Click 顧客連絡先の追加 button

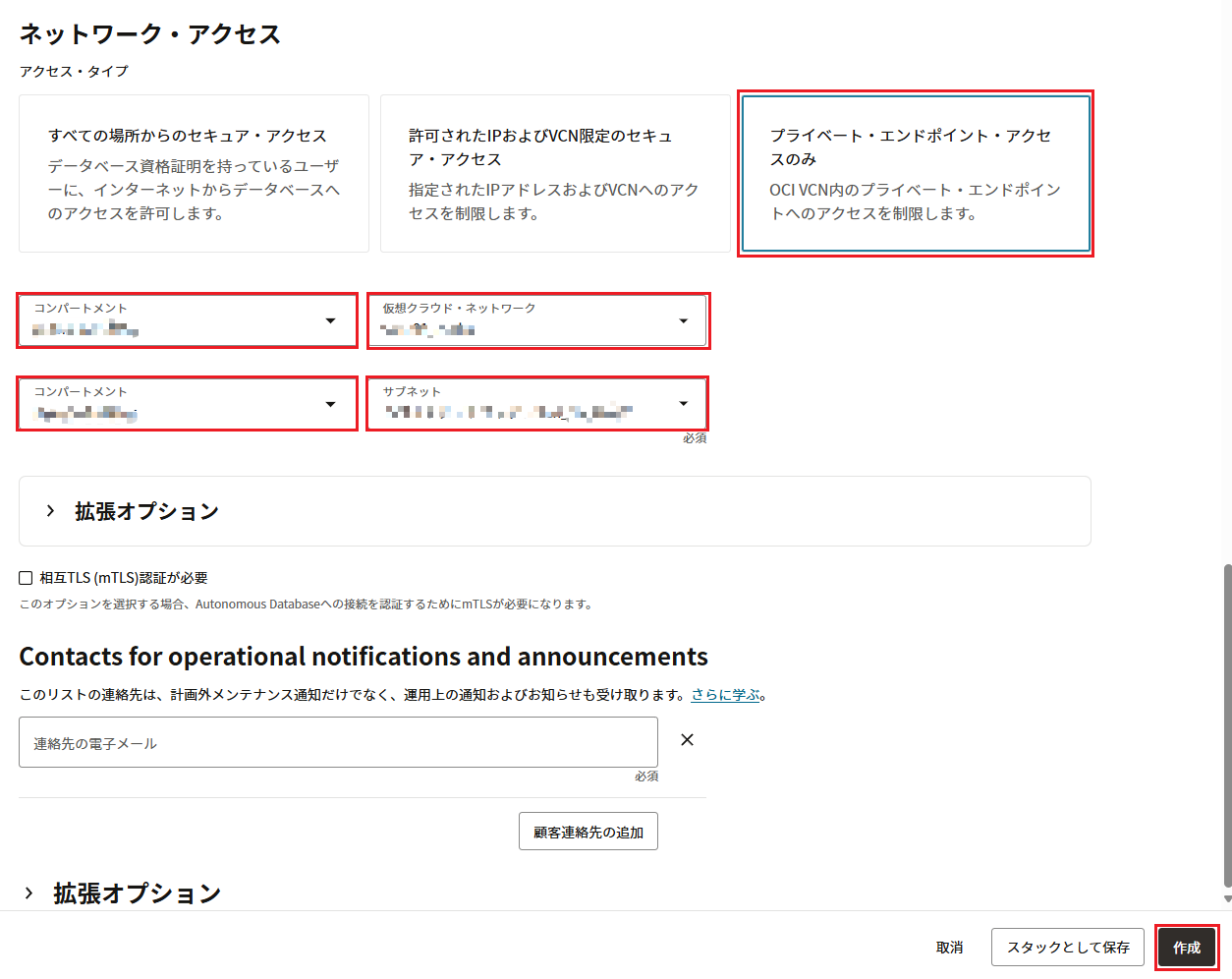(x=588, y=832)
